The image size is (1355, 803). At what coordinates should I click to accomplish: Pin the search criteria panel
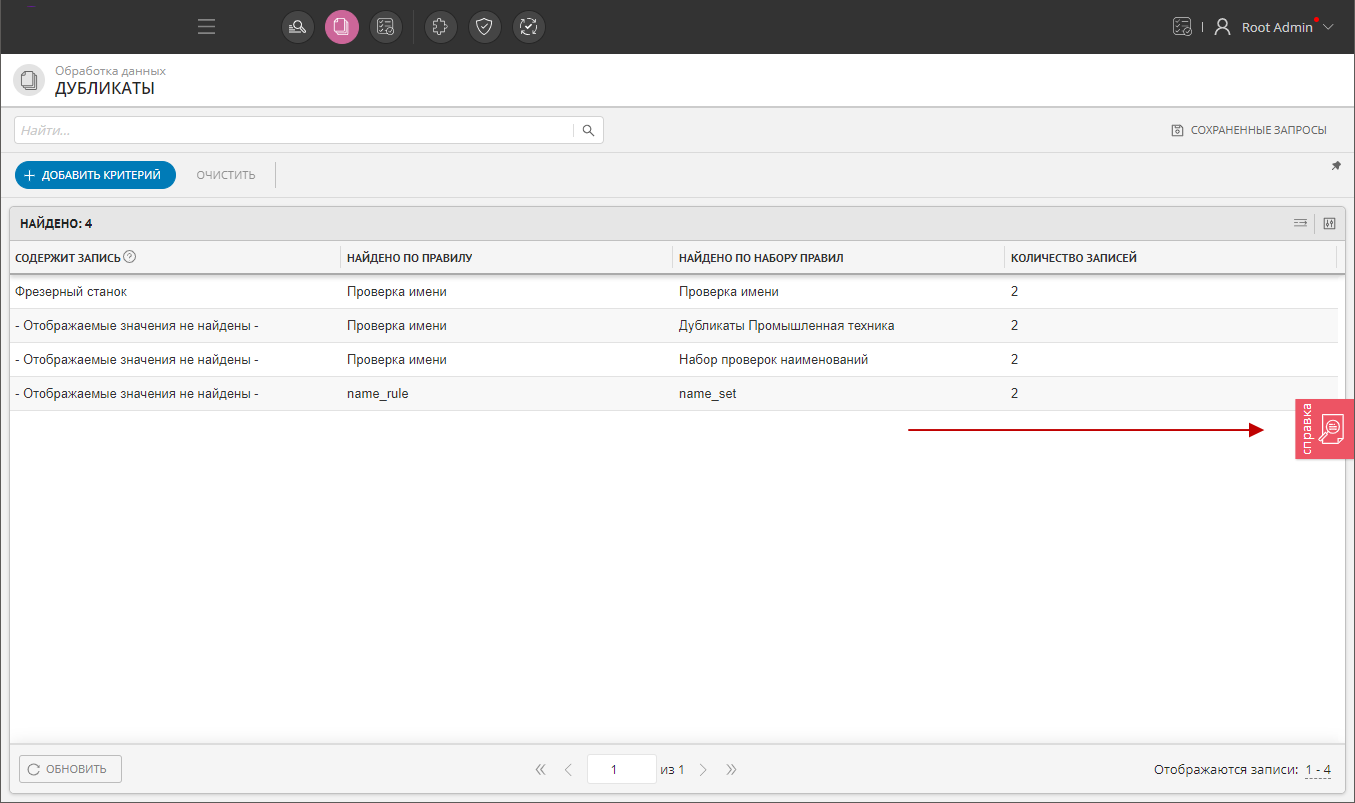point(1335,166)
